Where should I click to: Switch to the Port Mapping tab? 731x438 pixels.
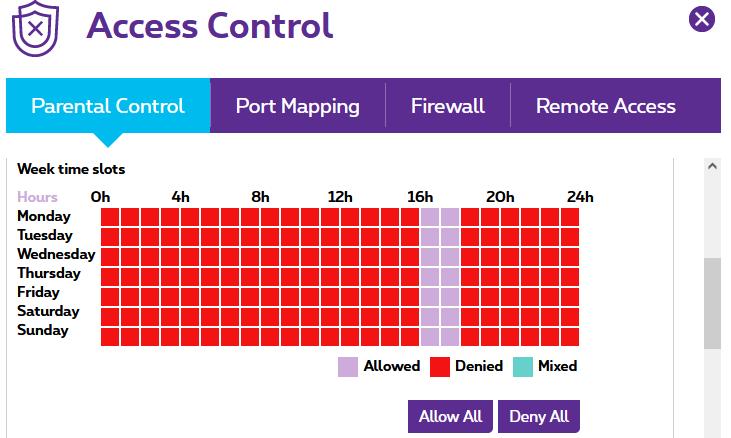point(297,106)
